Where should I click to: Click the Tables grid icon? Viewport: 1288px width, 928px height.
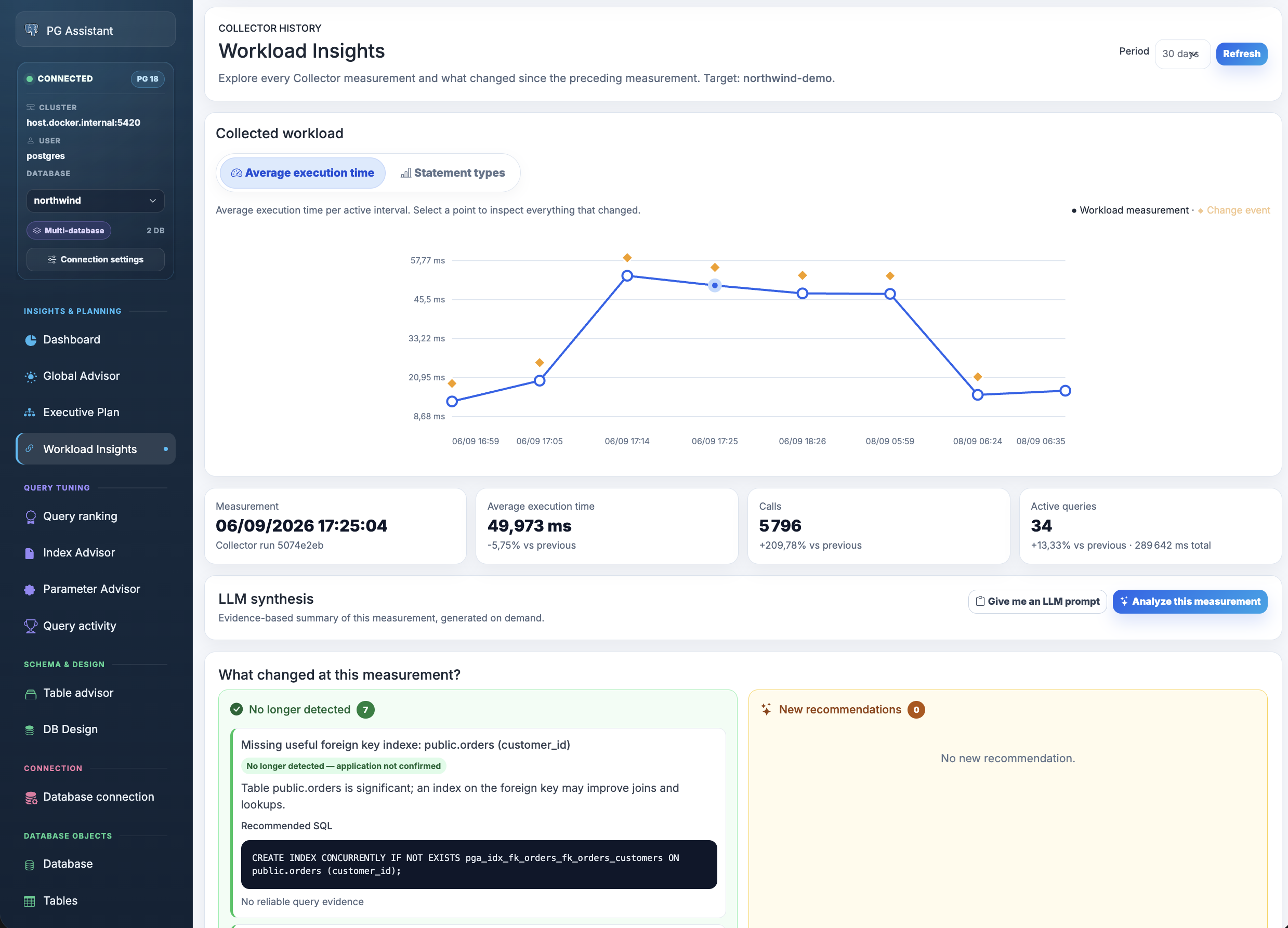[30, 901]
